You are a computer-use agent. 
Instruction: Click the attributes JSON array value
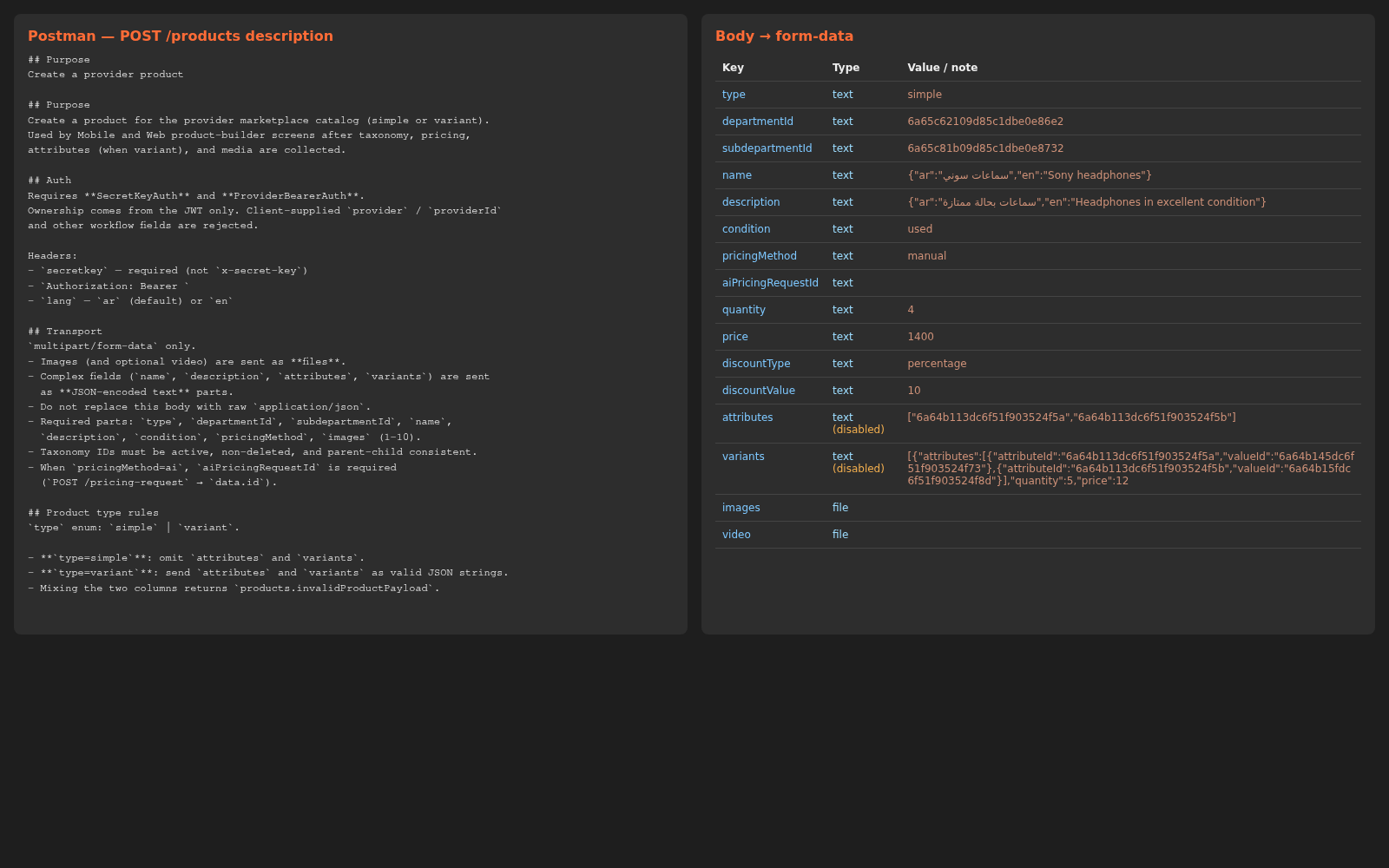[x=1071, y=418]
